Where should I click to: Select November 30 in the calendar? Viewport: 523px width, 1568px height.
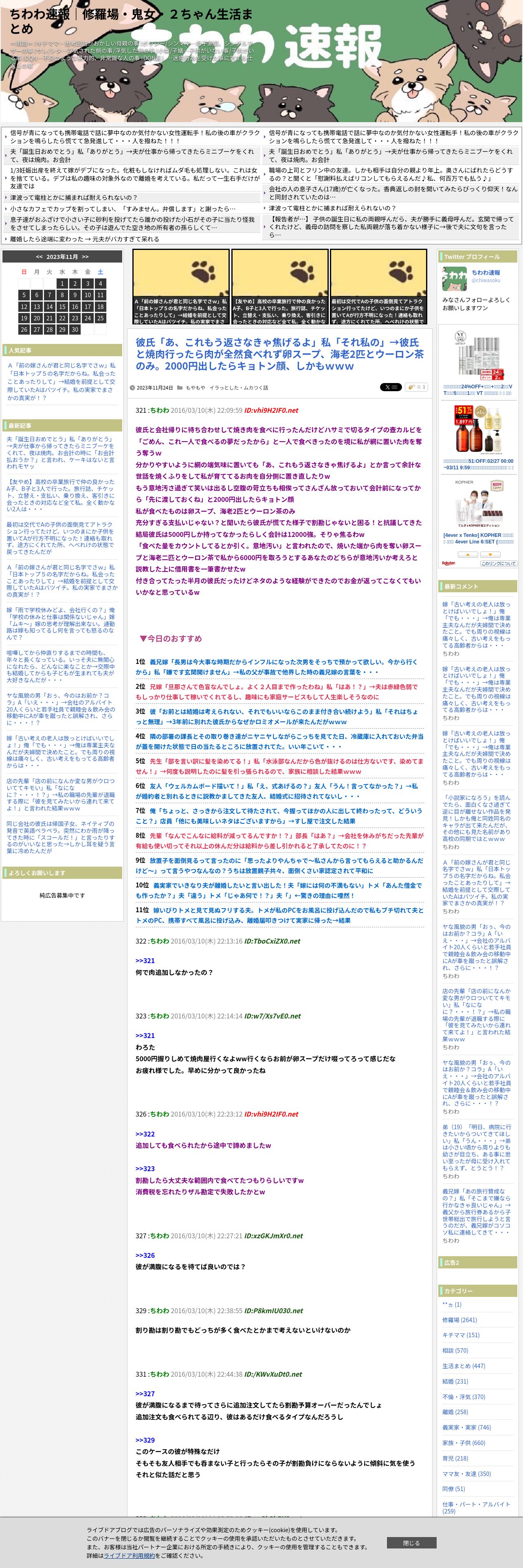(x=75, y=330)
